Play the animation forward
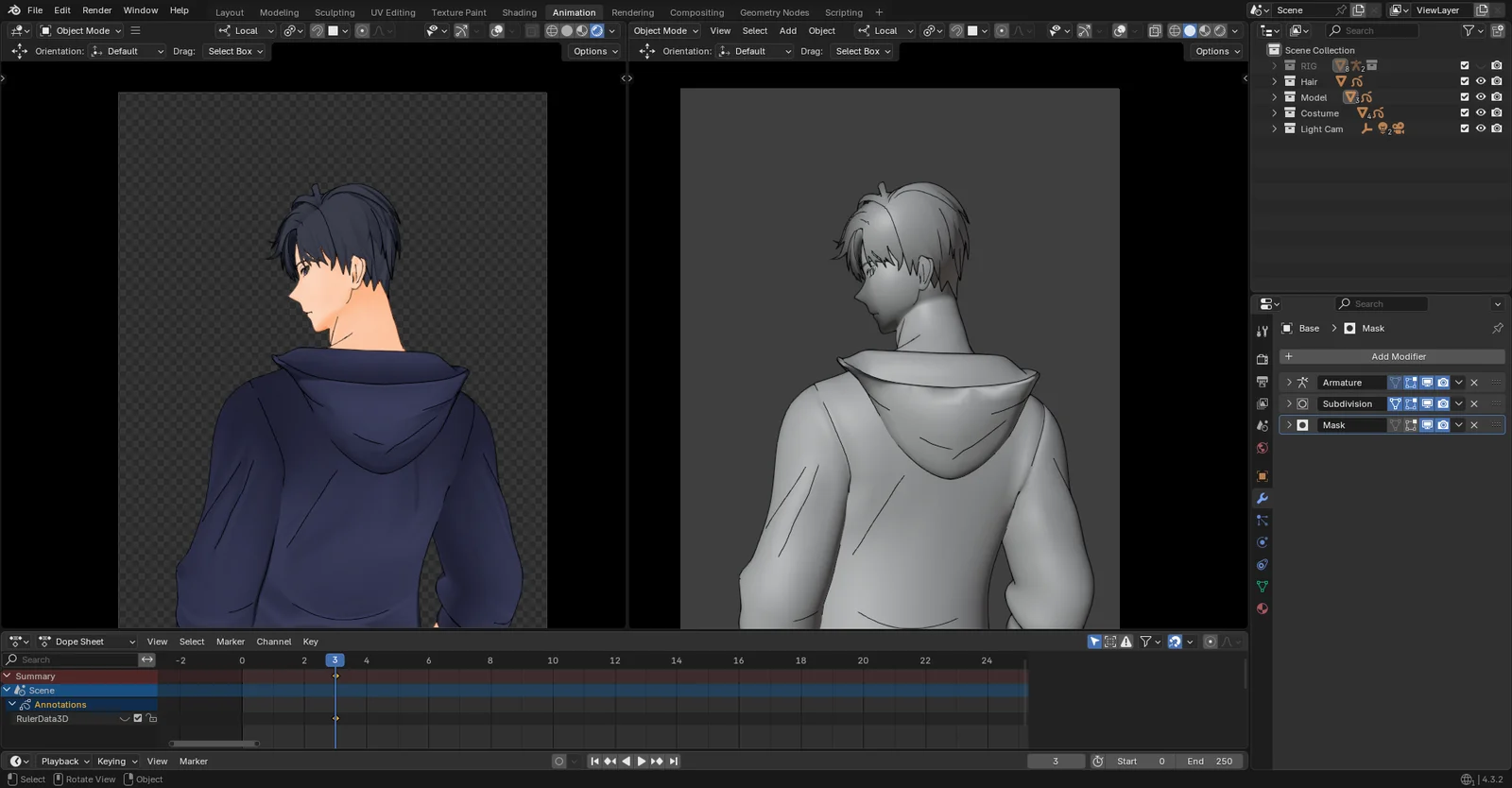The height and width of the screenshot is (788, 1512). point(642,761)
